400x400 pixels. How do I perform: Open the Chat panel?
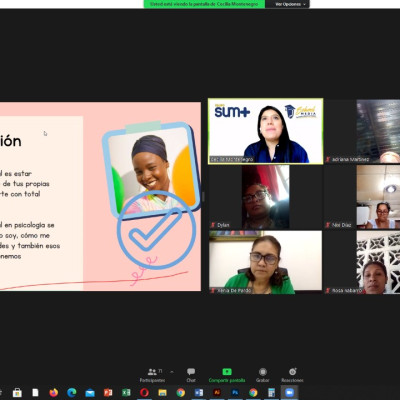coord(191,375)
